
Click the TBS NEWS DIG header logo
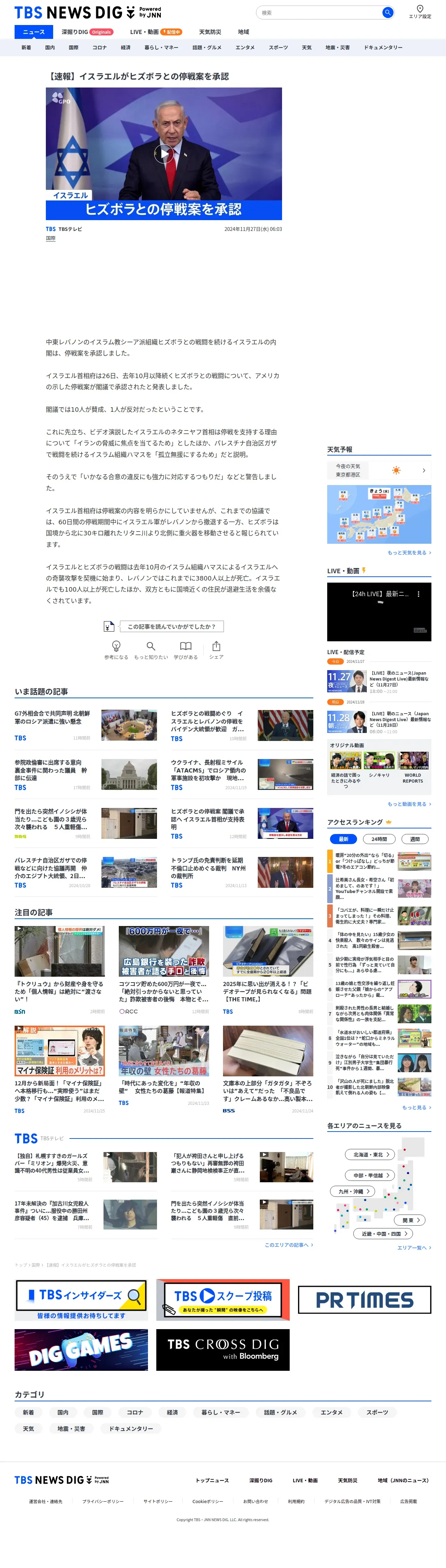[88, 12]
